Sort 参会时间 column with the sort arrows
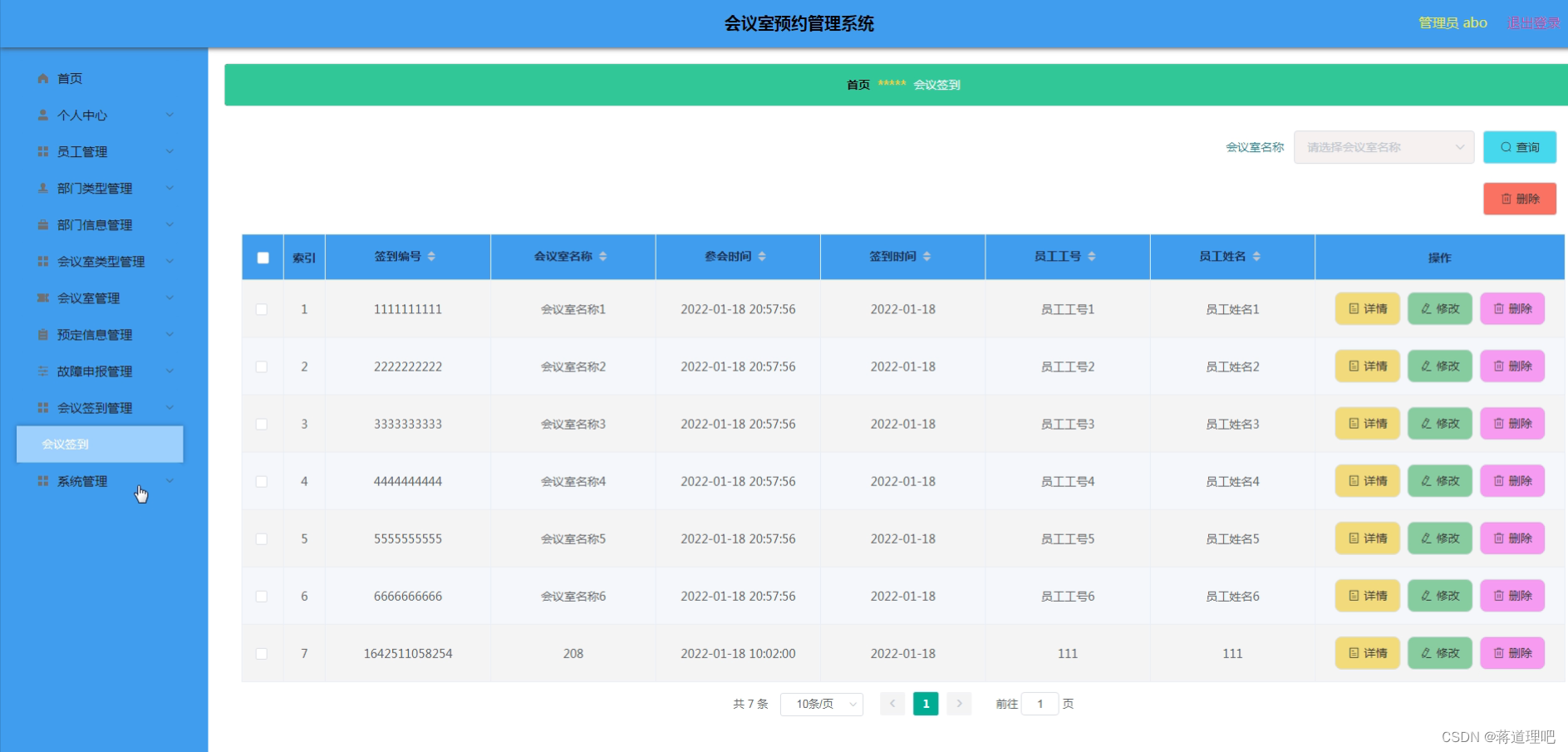The image size is (1568, 752). pyautogui.click(x=762, y=257)
